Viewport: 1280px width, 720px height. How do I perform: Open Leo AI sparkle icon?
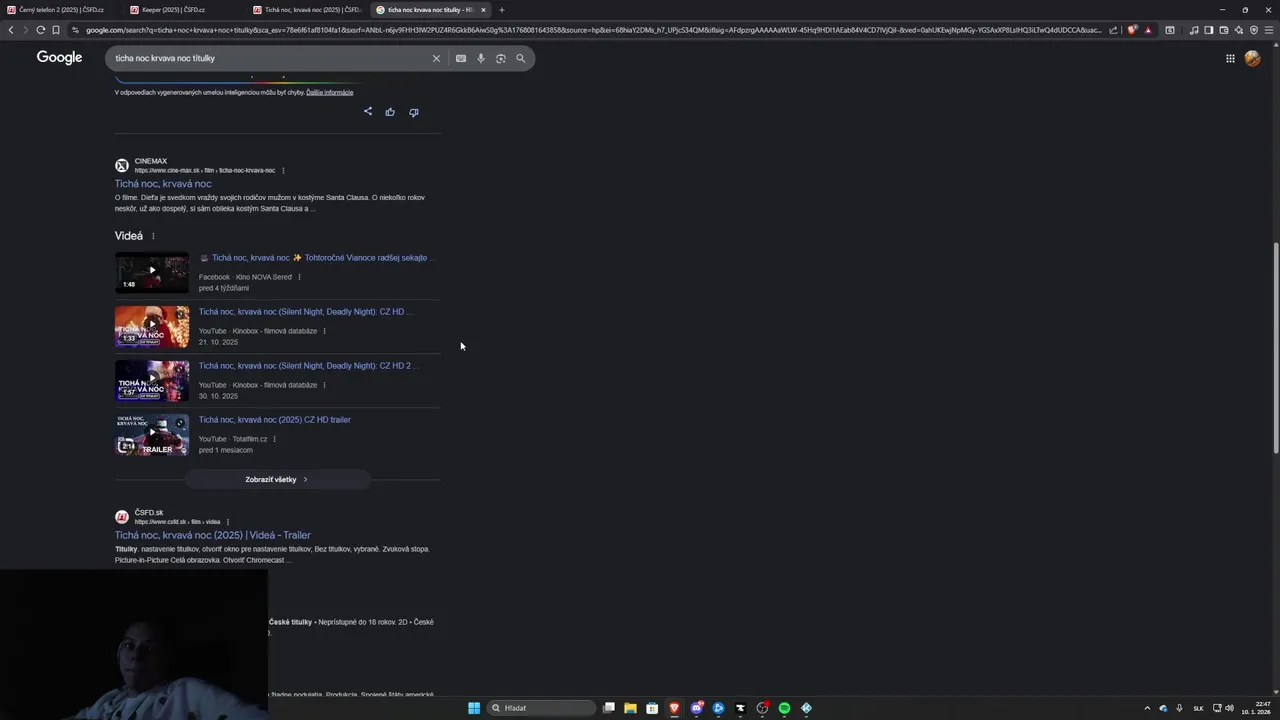click(x=1239, y=30)
